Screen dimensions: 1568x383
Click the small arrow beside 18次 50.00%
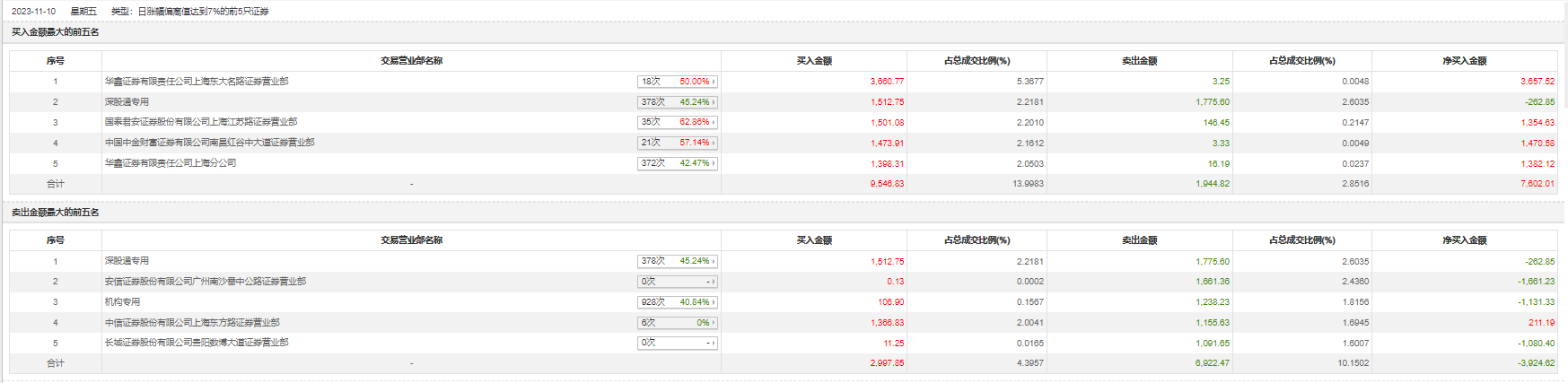pyautogui.click(x=714, y=82)
